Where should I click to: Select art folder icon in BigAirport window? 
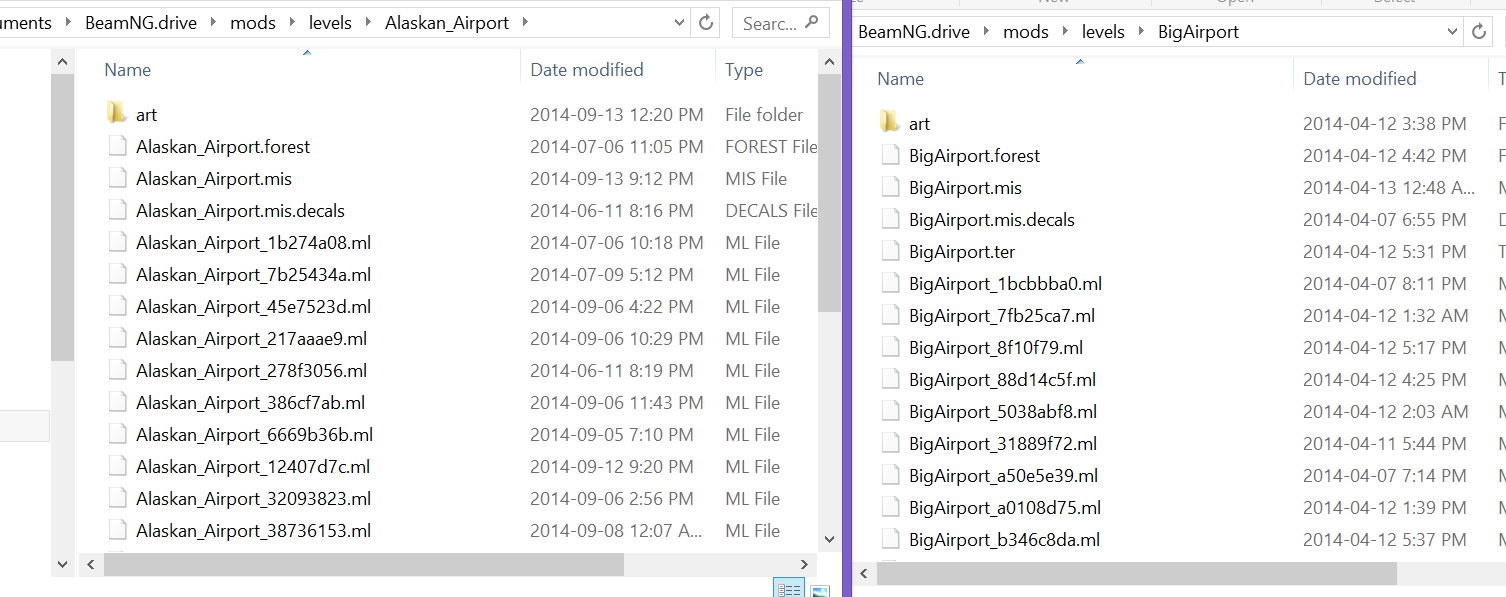(x=890, y=123)
